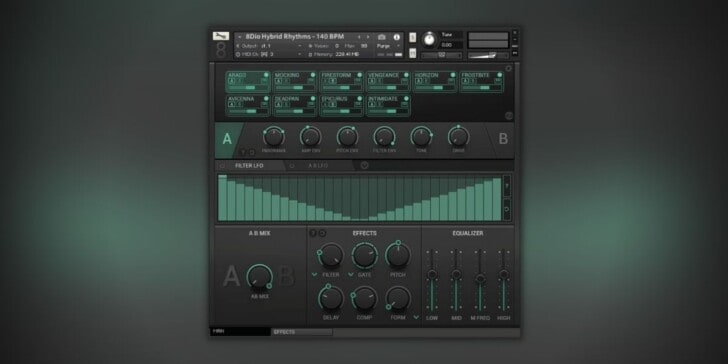Adjust the M Freq equalizer slider

click(x=480, y=279)
